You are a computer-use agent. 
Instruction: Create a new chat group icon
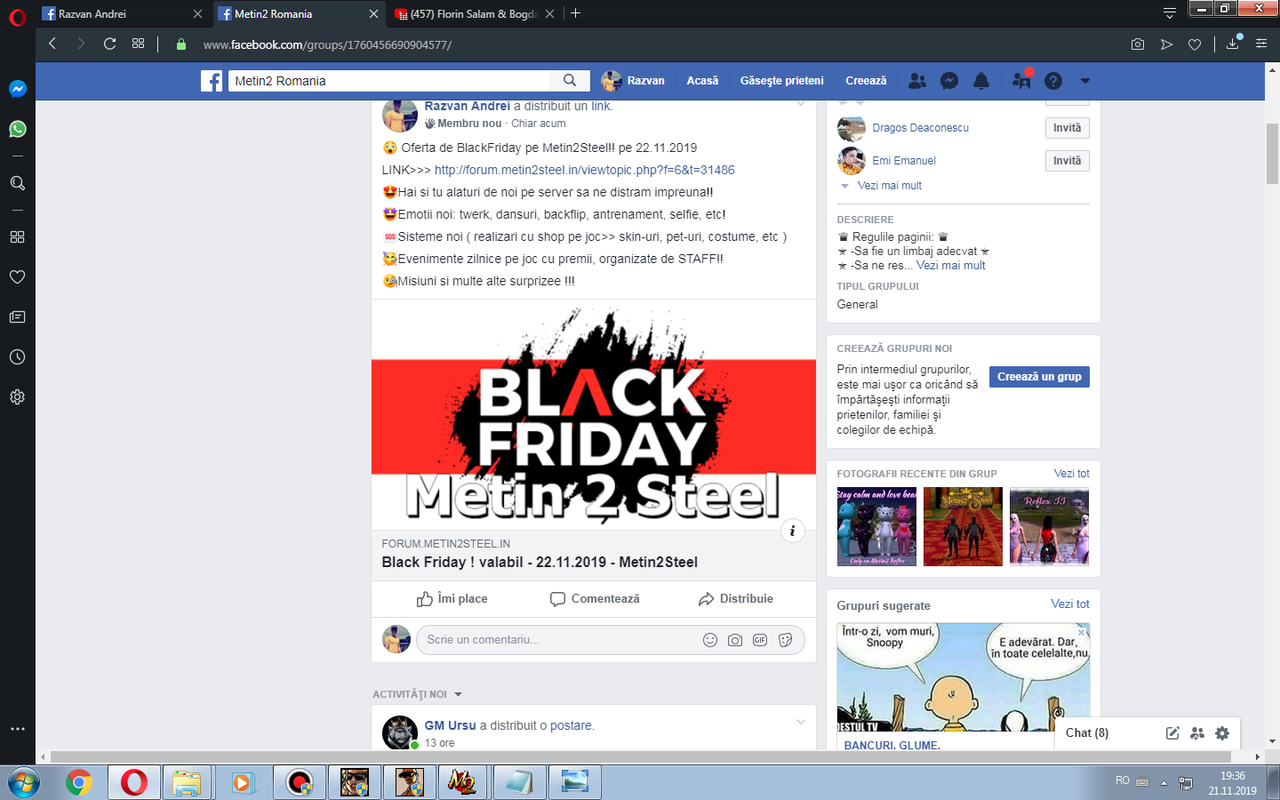1197,733
